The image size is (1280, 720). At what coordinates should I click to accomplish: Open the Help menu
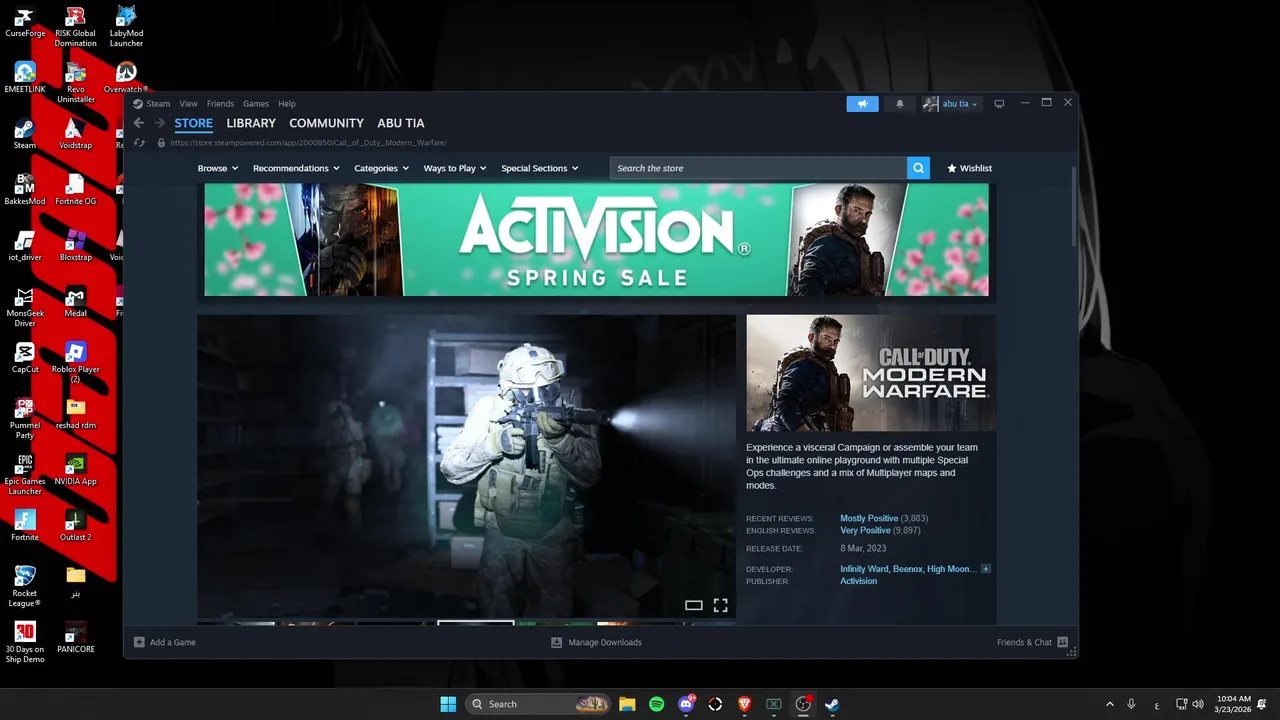pos(287,104)
